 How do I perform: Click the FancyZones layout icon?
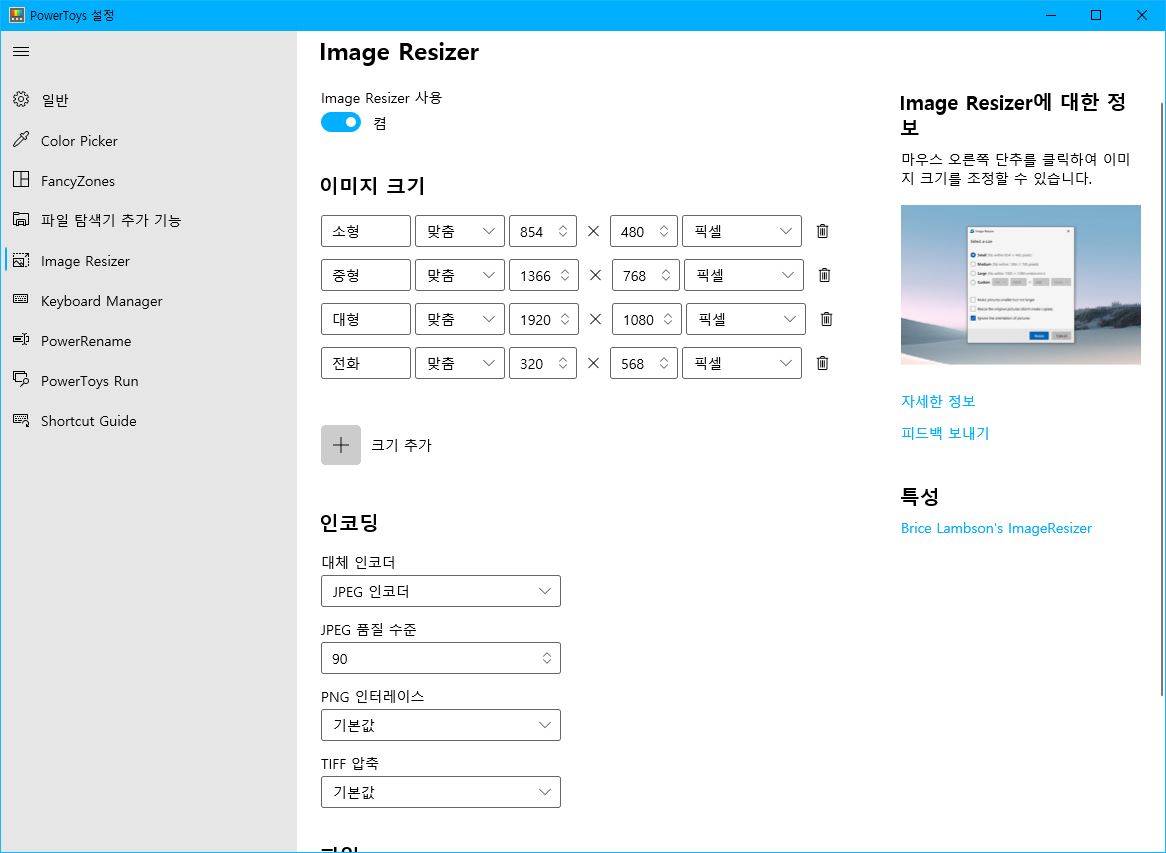[x=21, y=179]
